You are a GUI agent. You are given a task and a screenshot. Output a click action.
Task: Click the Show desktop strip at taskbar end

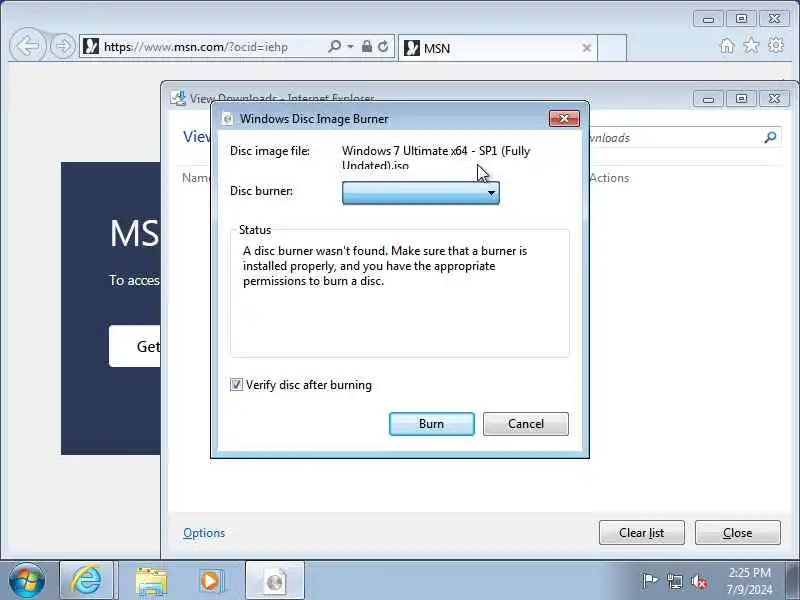pyautogui.click(x=793, y=580)
